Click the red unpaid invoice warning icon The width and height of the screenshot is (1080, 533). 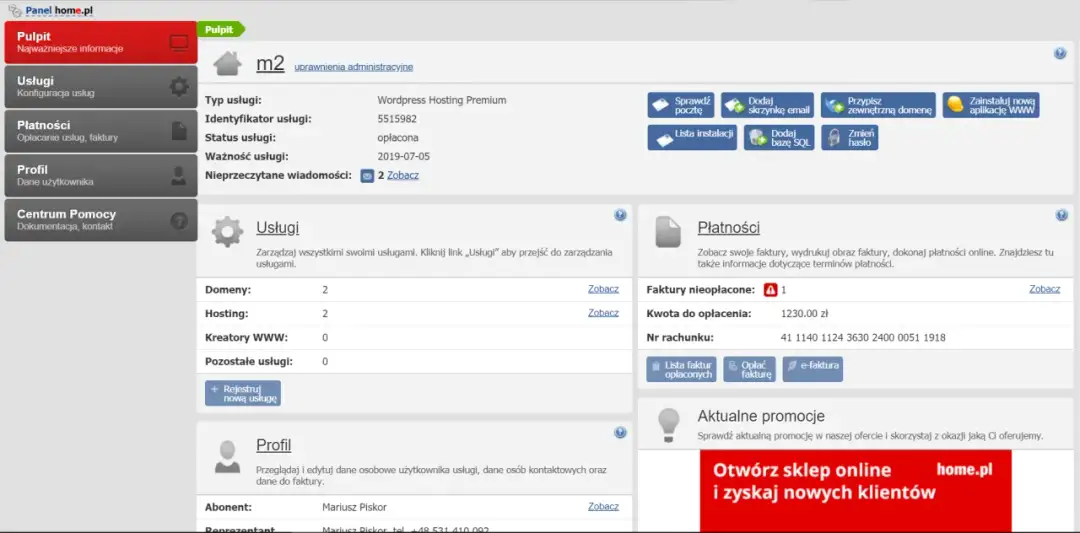point(770,290)
